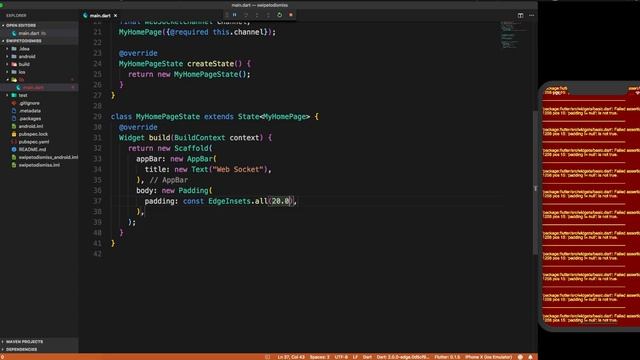Open the swipetodismiss_android.iml file
Screen dimensions: 640x360
click(x=39, y=157)
